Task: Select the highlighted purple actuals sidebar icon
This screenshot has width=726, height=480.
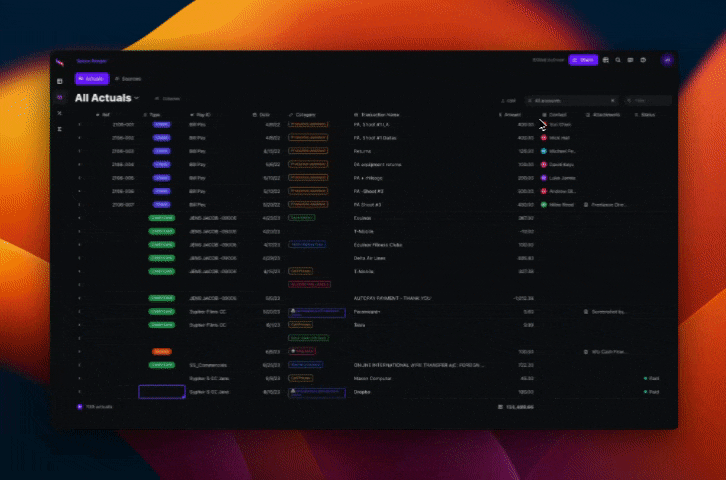Action: (60, 97)
